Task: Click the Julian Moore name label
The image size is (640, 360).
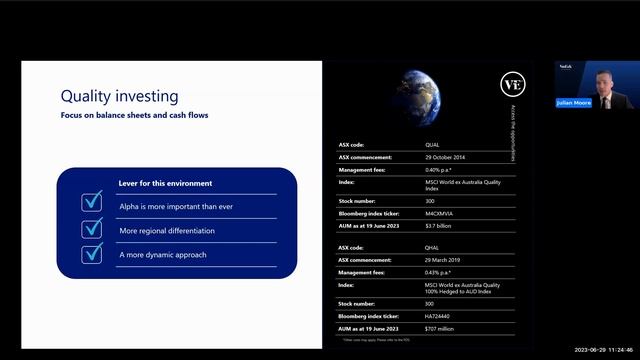Action: tap(573, 103)
